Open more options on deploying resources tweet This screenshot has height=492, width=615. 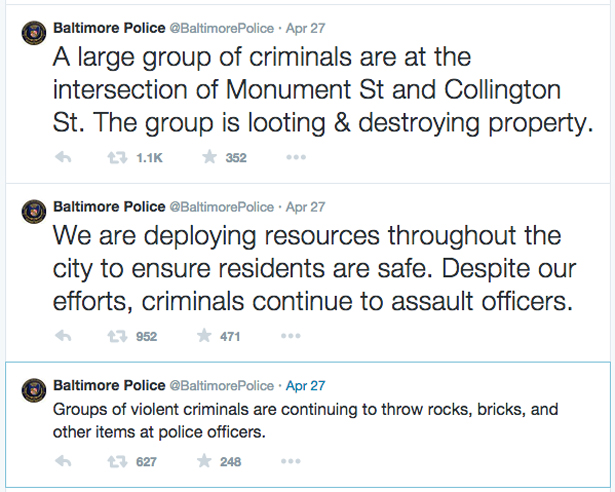(x=296, y=336)
